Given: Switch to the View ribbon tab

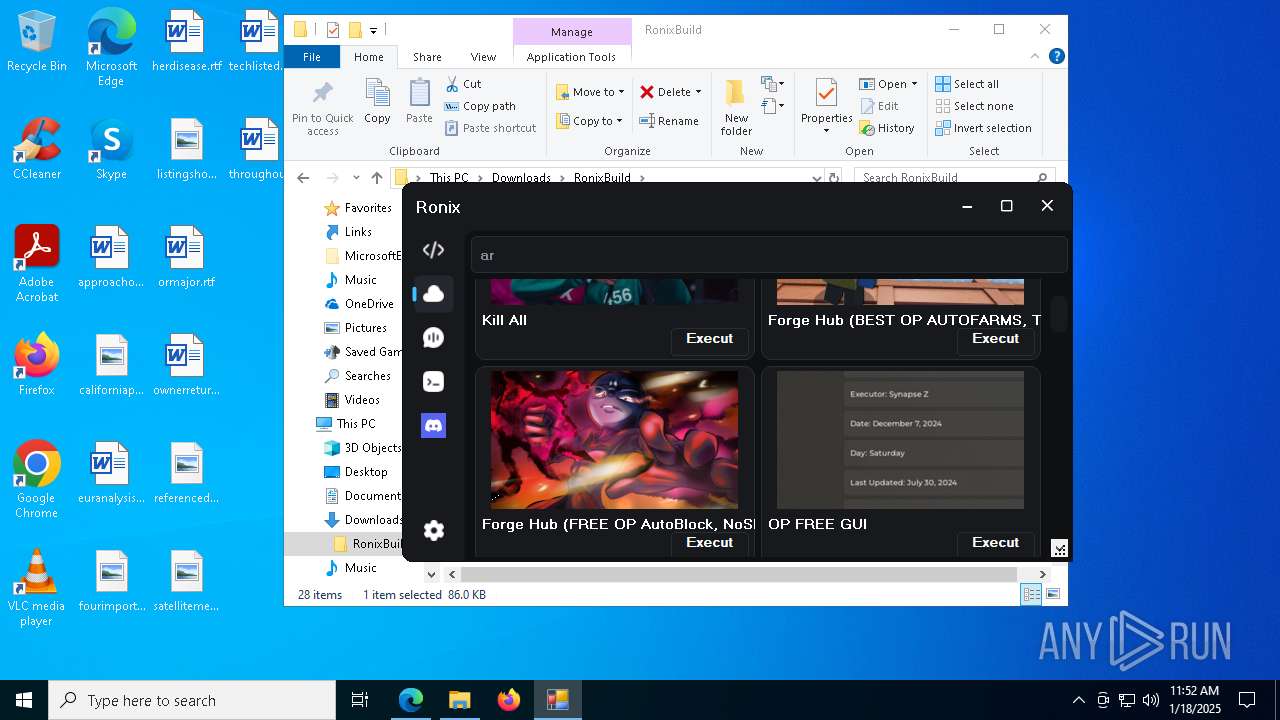Looking at the screenshot, I should 483,57.
